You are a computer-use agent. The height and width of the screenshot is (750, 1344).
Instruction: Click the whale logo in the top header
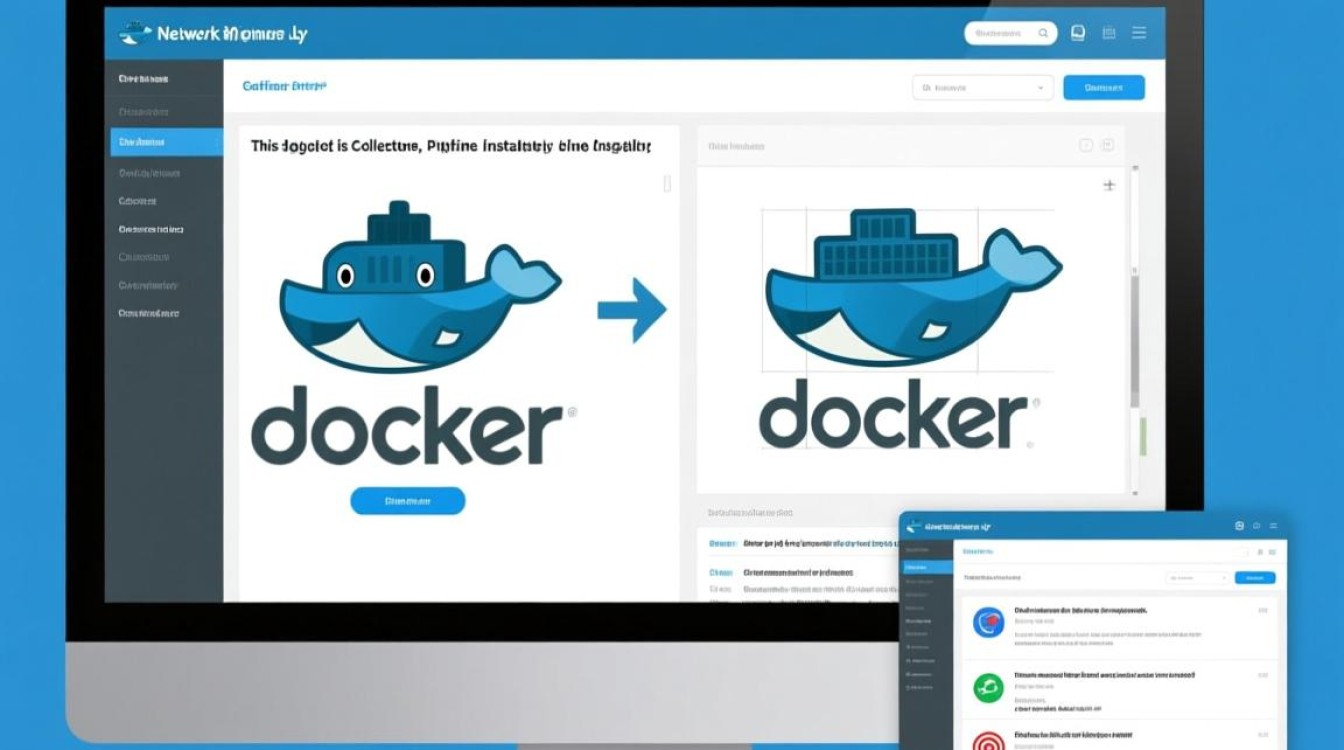(x=135, y=34)
